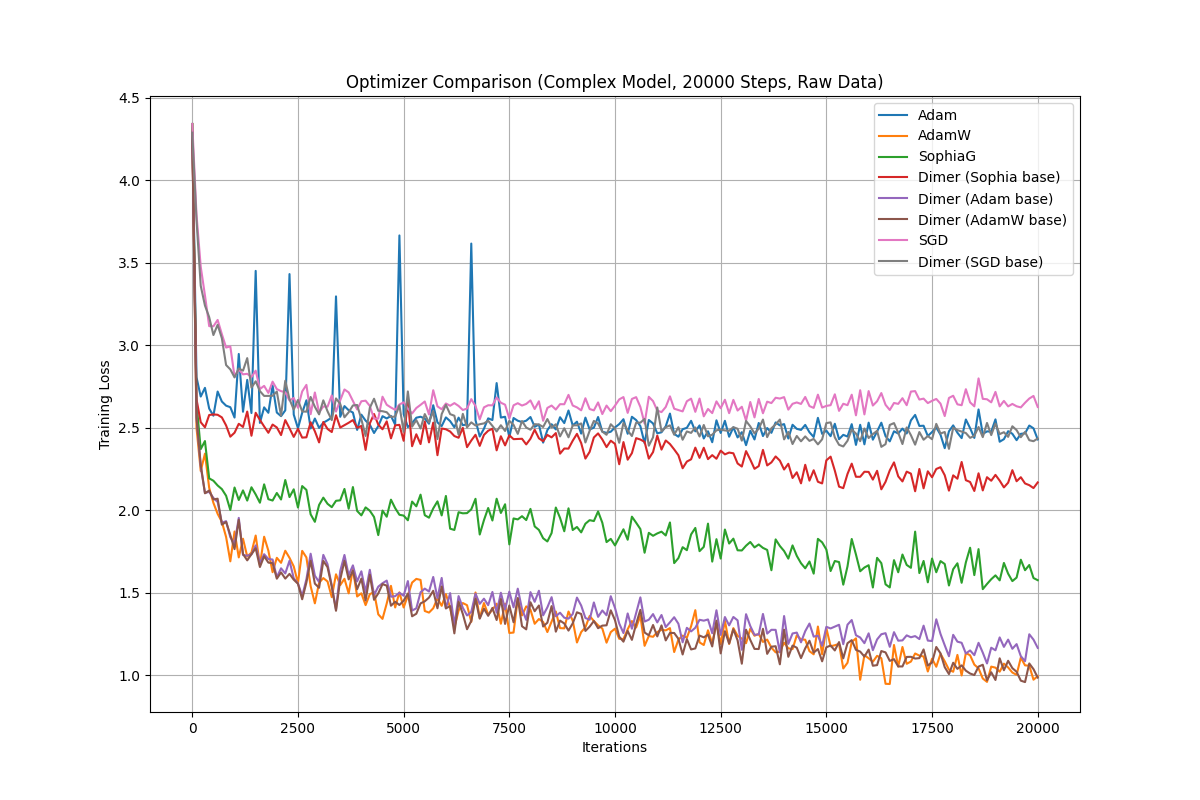The height and width of the screenshot is (800, 1200).
Task: Click the 'SGD' legend label
Action: (933, 241)
